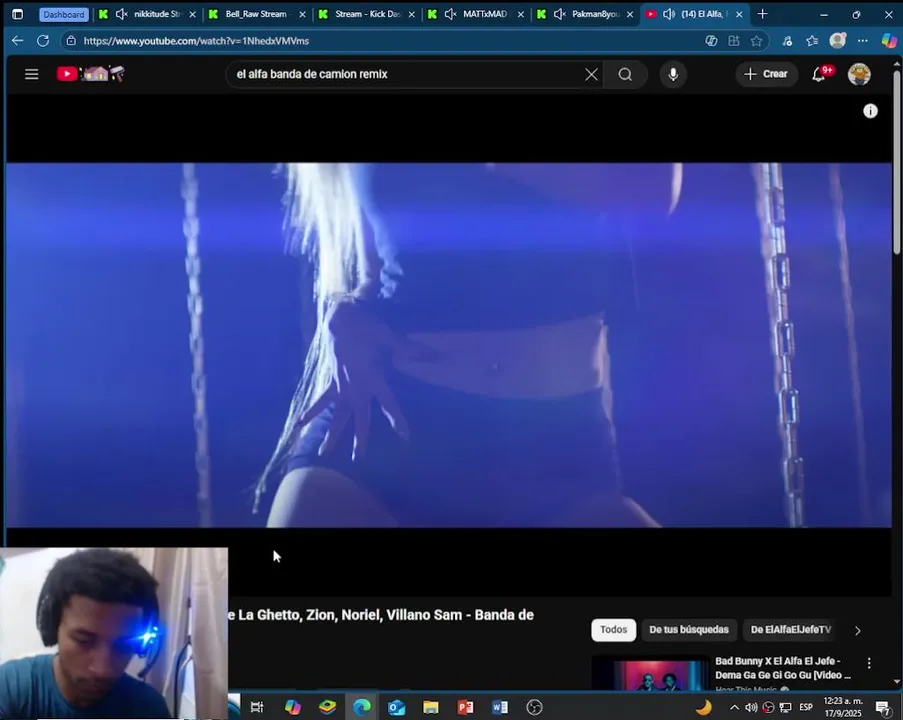Open a new browser tab
This screenshot has width=903, height=720.
[762, 14]
